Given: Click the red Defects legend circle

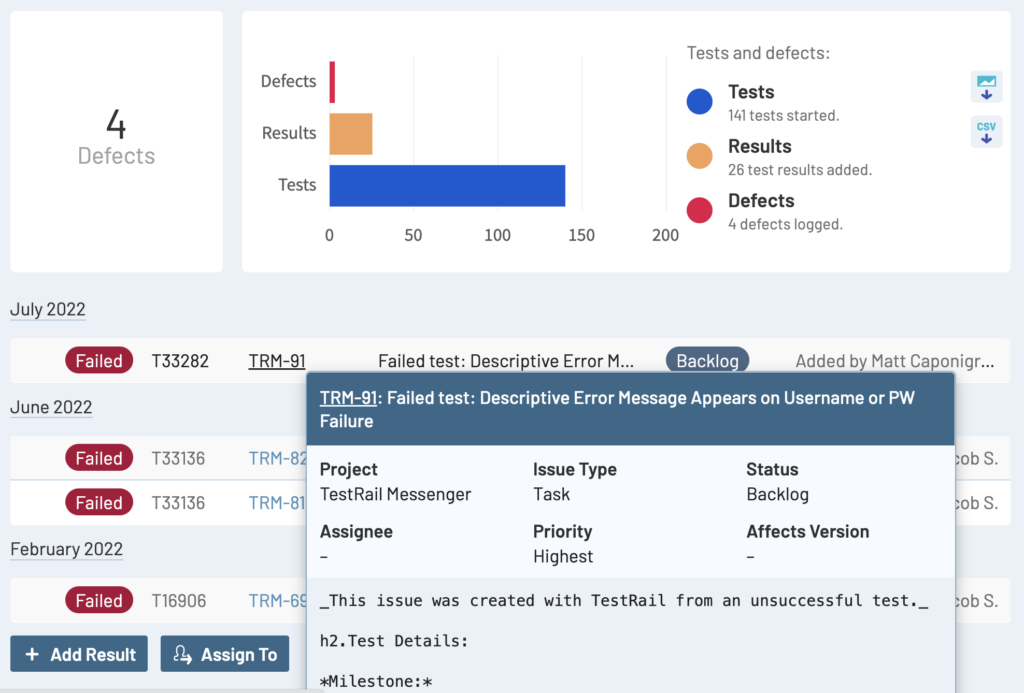Looking at the screenshot, I should coord(700,210).
